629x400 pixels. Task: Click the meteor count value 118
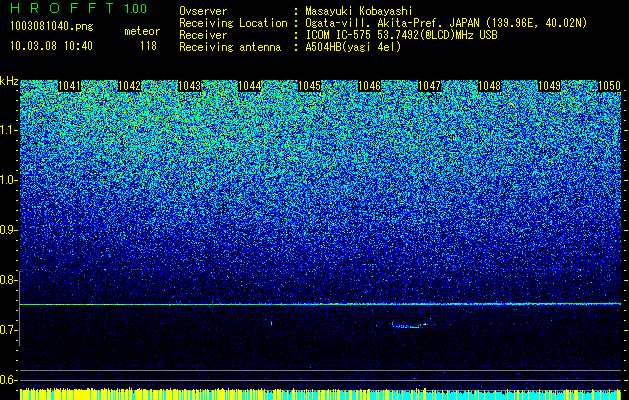click(x=148, y=46)
